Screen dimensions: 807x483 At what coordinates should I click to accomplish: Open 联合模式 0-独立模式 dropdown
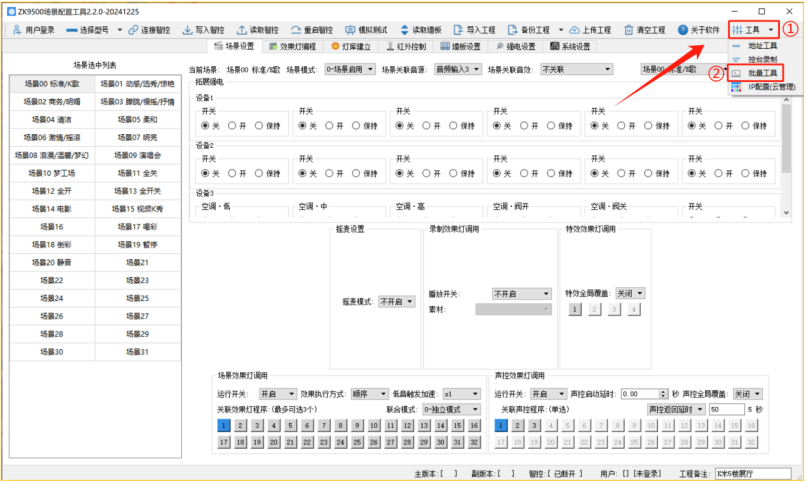point(451,409)
